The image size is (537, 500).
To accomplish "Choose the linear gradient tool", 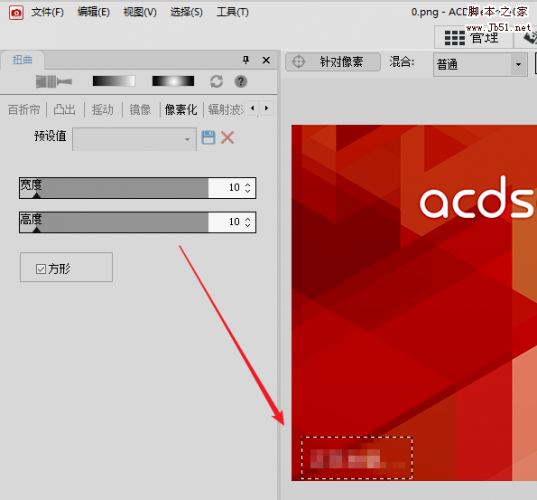I will pos(114,81).
